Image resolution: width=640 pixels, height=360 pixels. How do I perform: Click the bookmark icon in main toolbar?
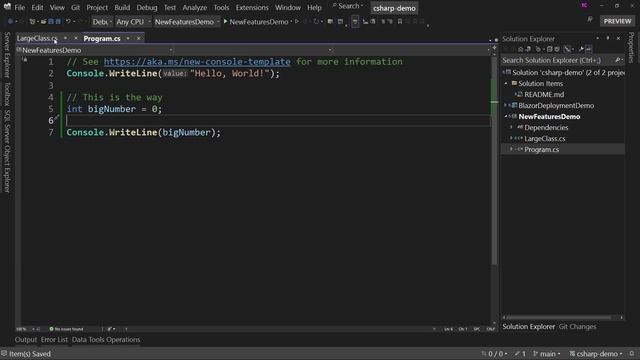[x=400, y=22]
